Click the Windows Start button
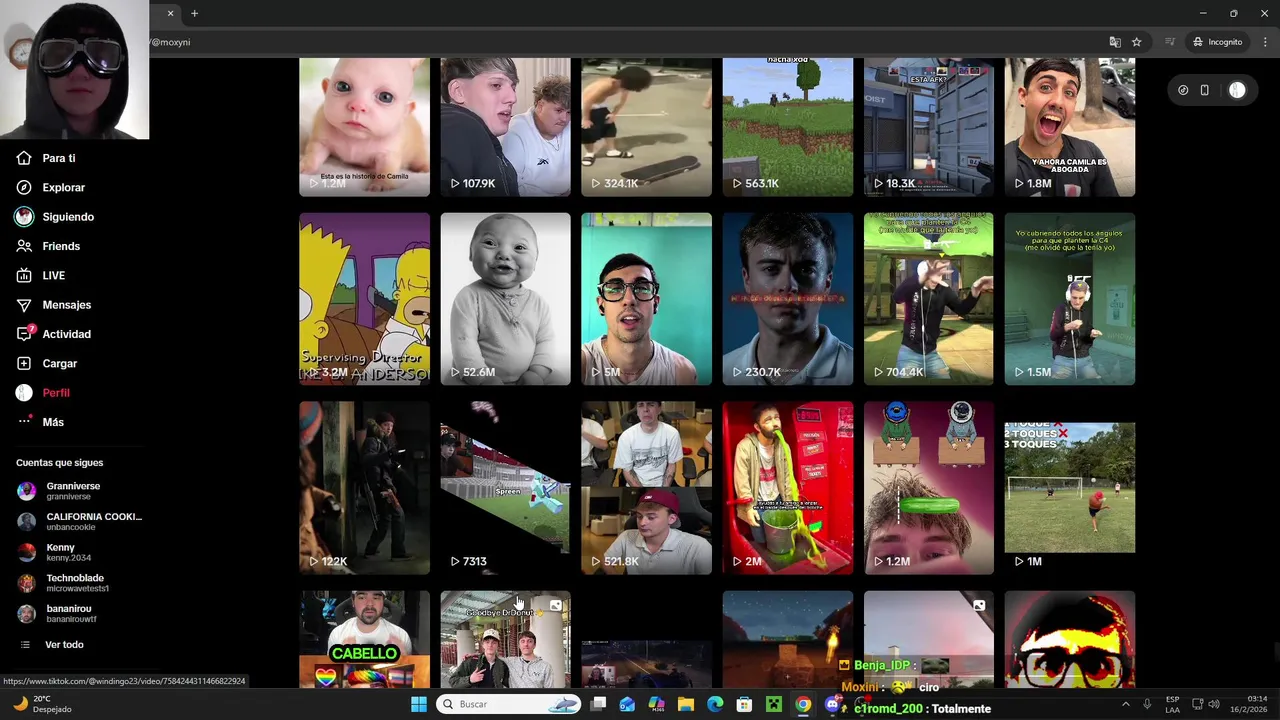This screenshot has width=1280, height=720. 419,704
